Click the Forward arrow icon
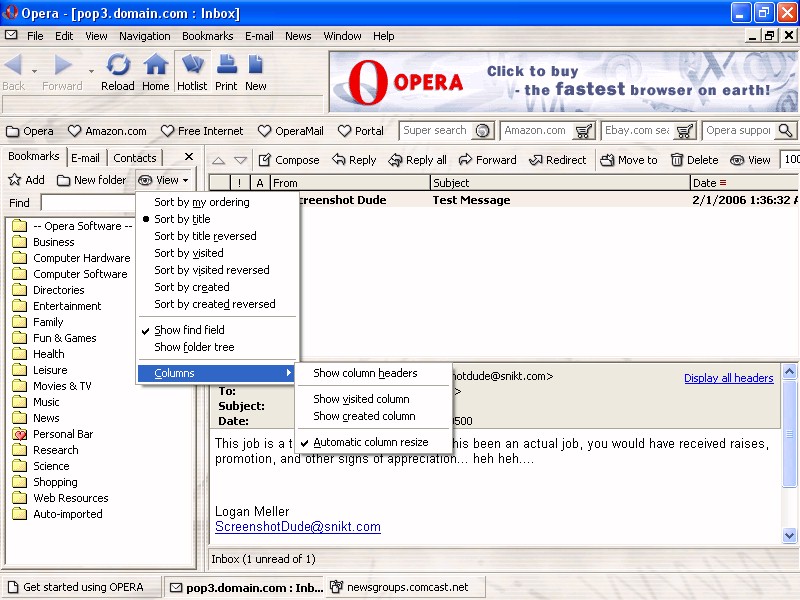800x600 pixels. point(63,65)
